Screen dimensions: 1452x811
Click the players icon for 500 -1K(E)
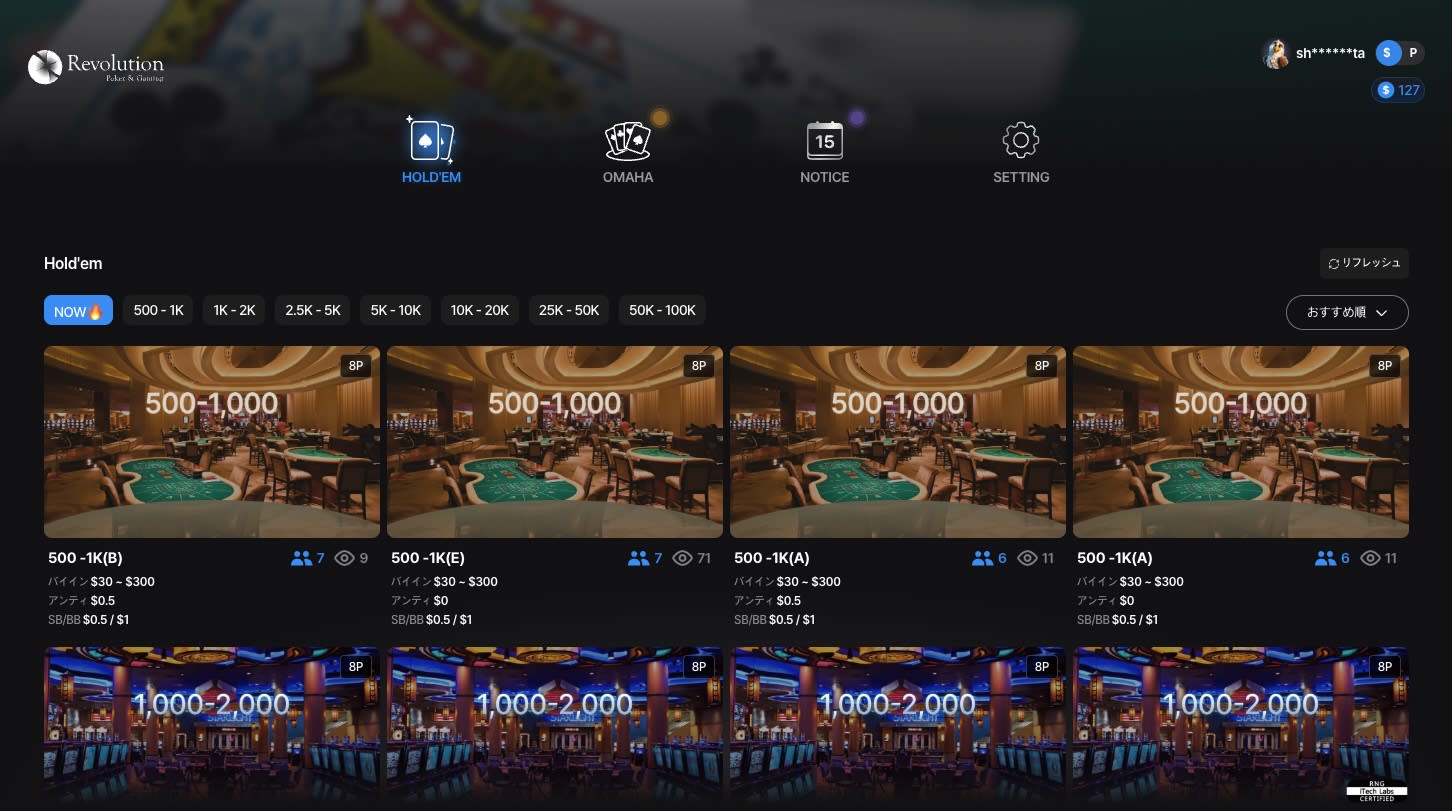pyautogui.click(x=639, y=558)
